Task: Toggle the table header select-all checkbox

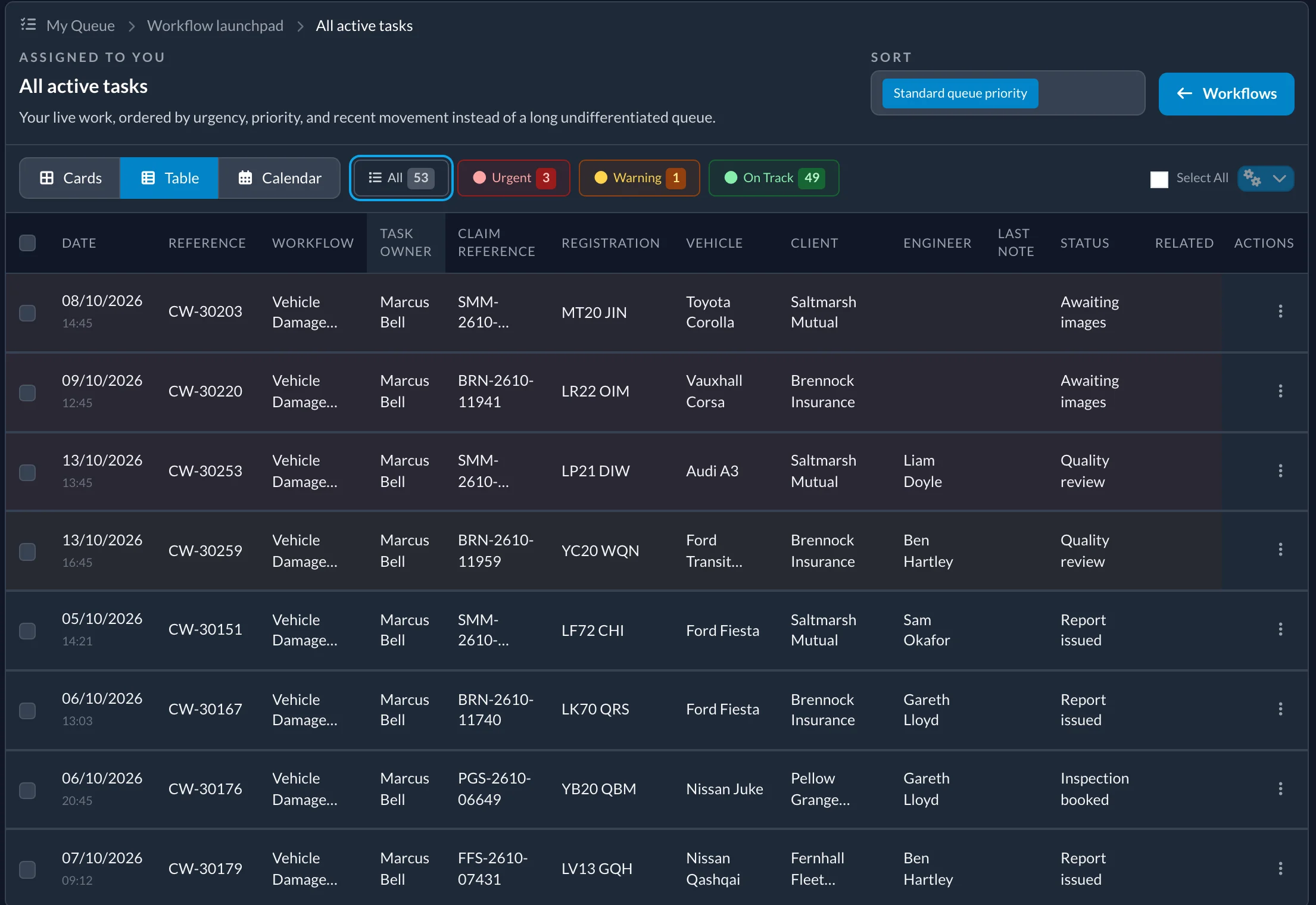Action: pyautogui.click(x=27, y=243)
